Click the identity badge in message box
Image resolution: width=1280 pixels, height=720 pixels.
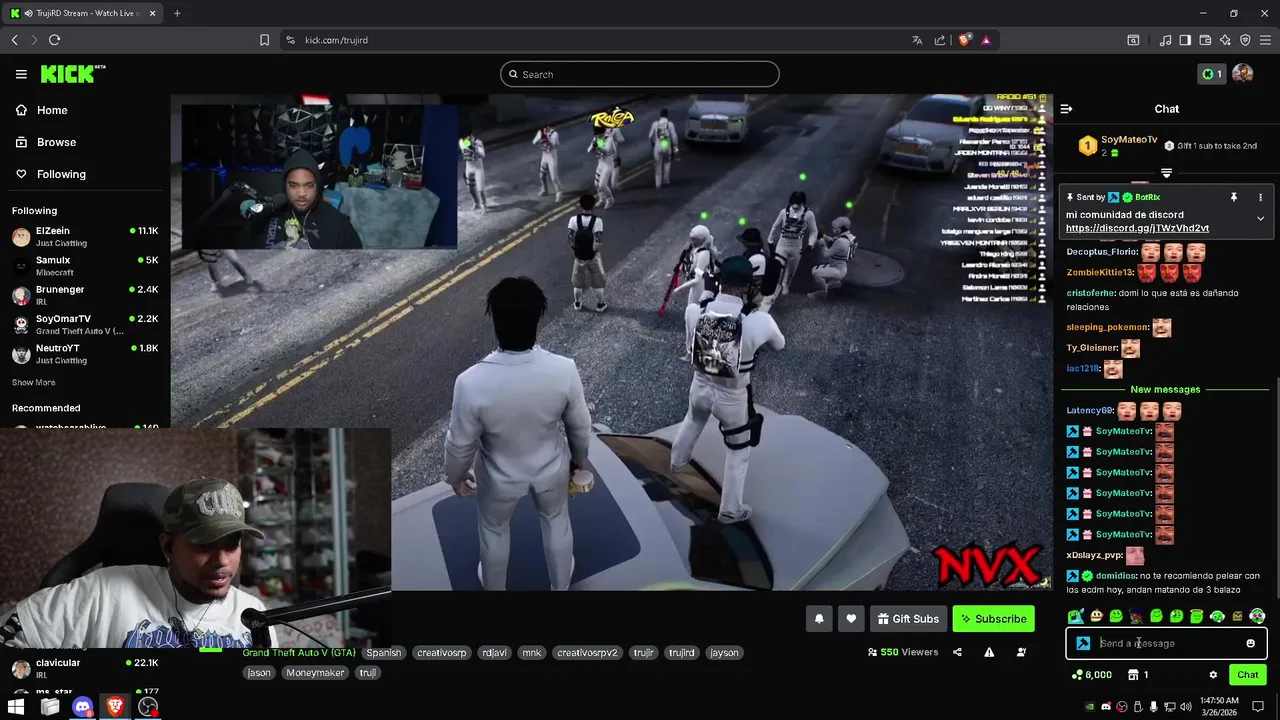coord(1083,643)
